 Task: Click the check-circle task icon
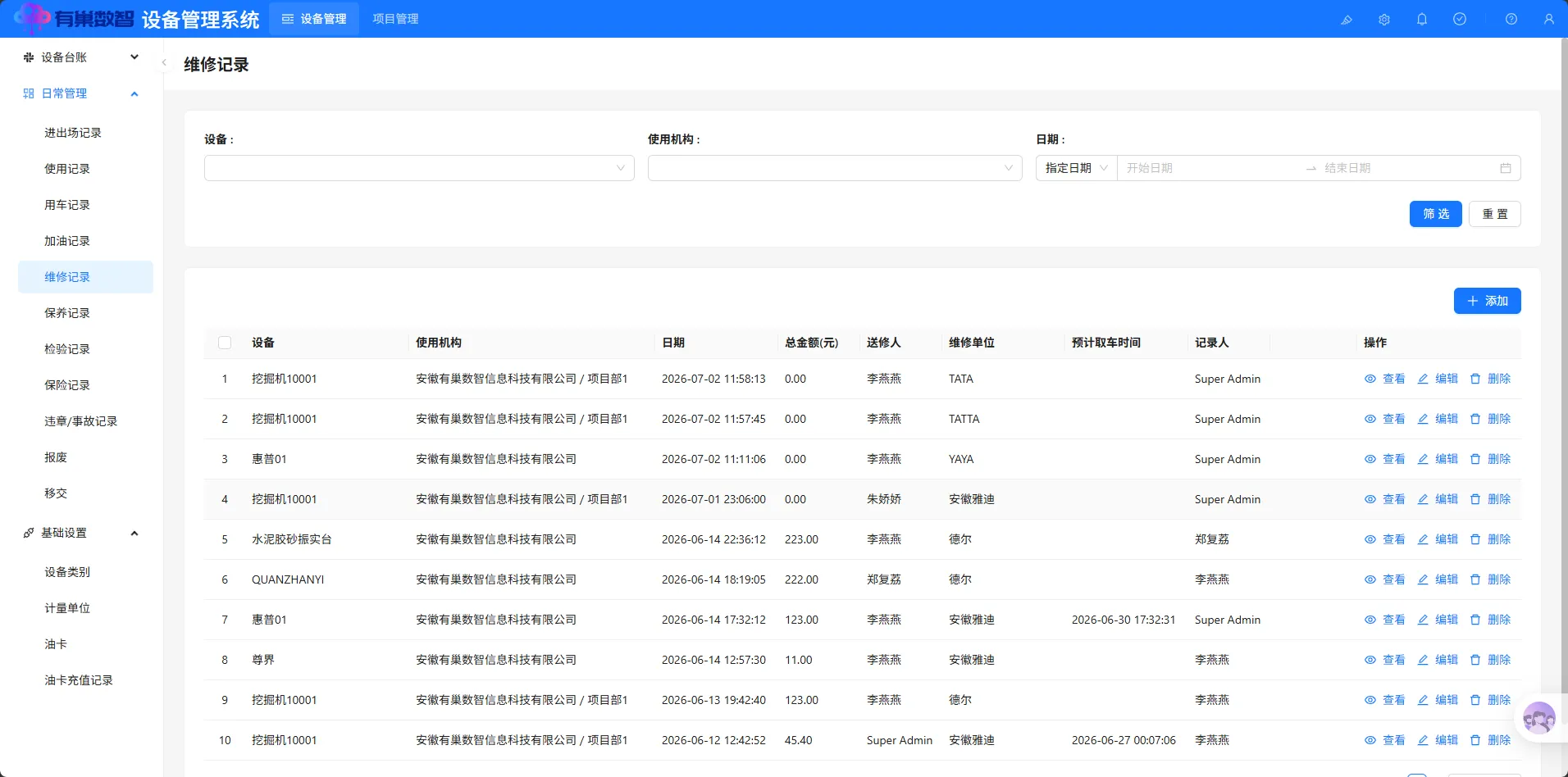click(1460, 19)
